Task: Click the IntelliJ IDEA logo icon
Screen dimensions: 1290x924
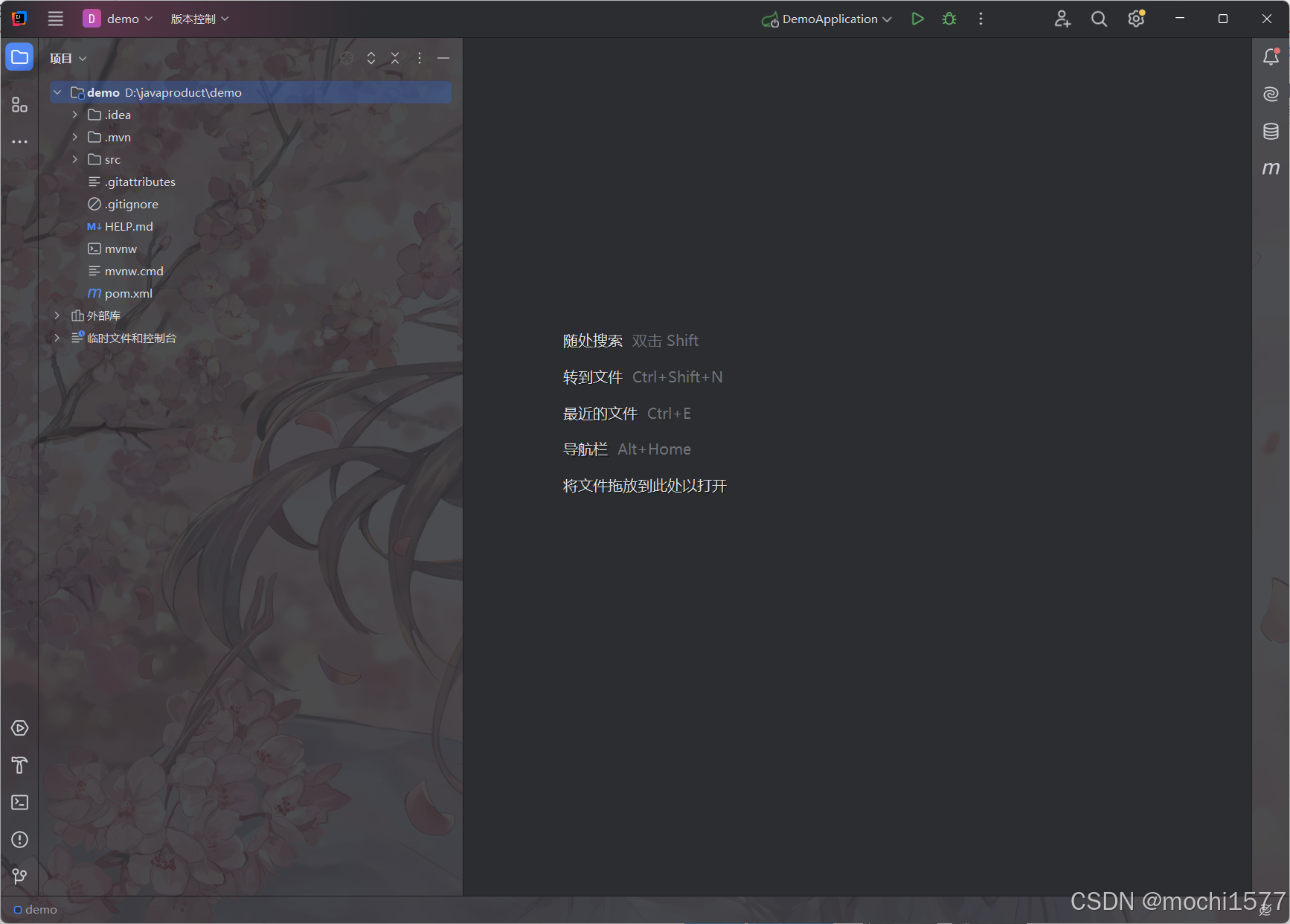Action: click(19, 19)
